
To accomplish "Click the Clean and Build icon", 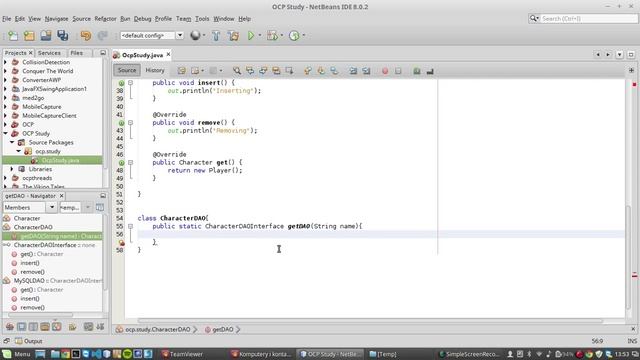I will (233, 36).
